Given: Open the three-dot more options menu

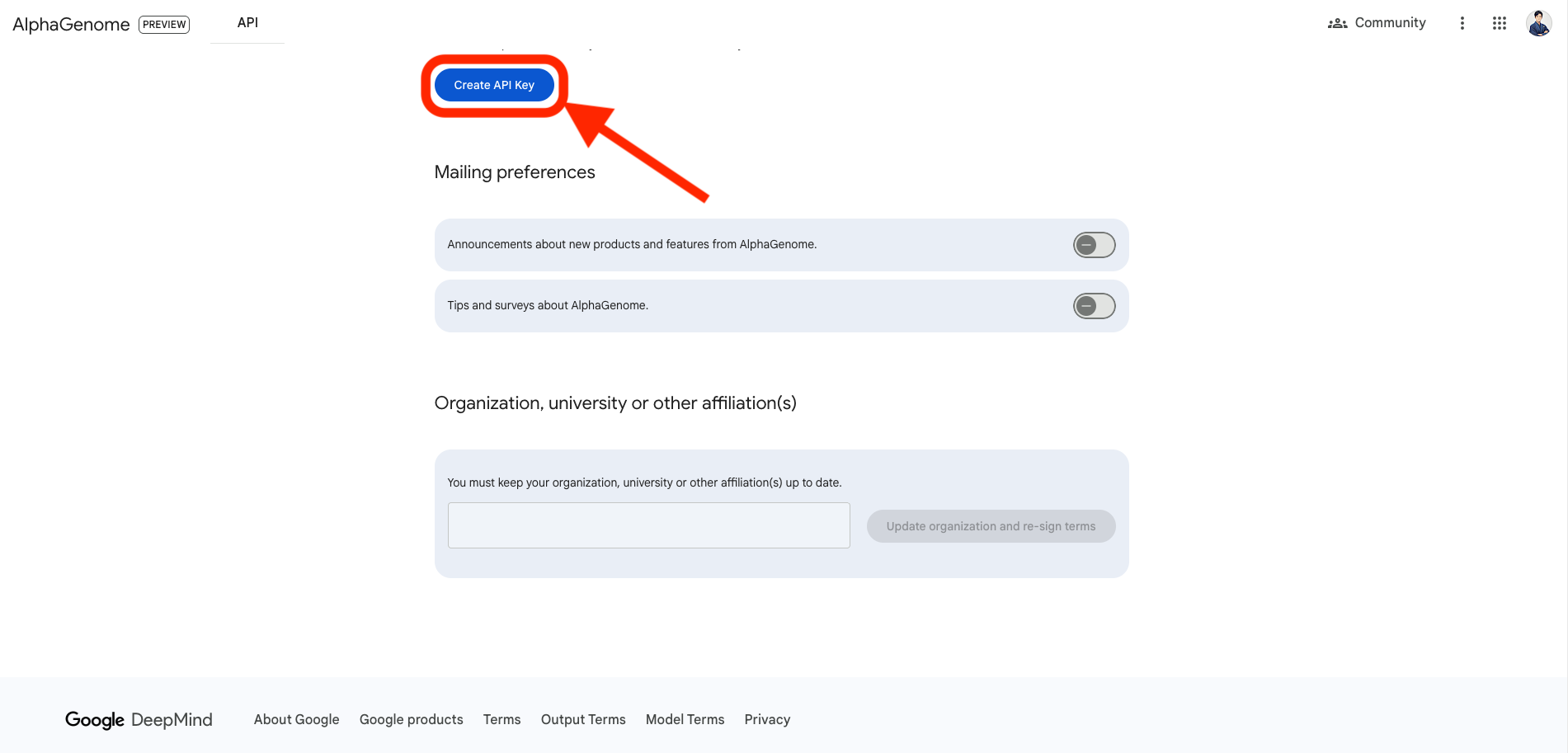Looking at the screenshot, I should (x=1462, y=23).
